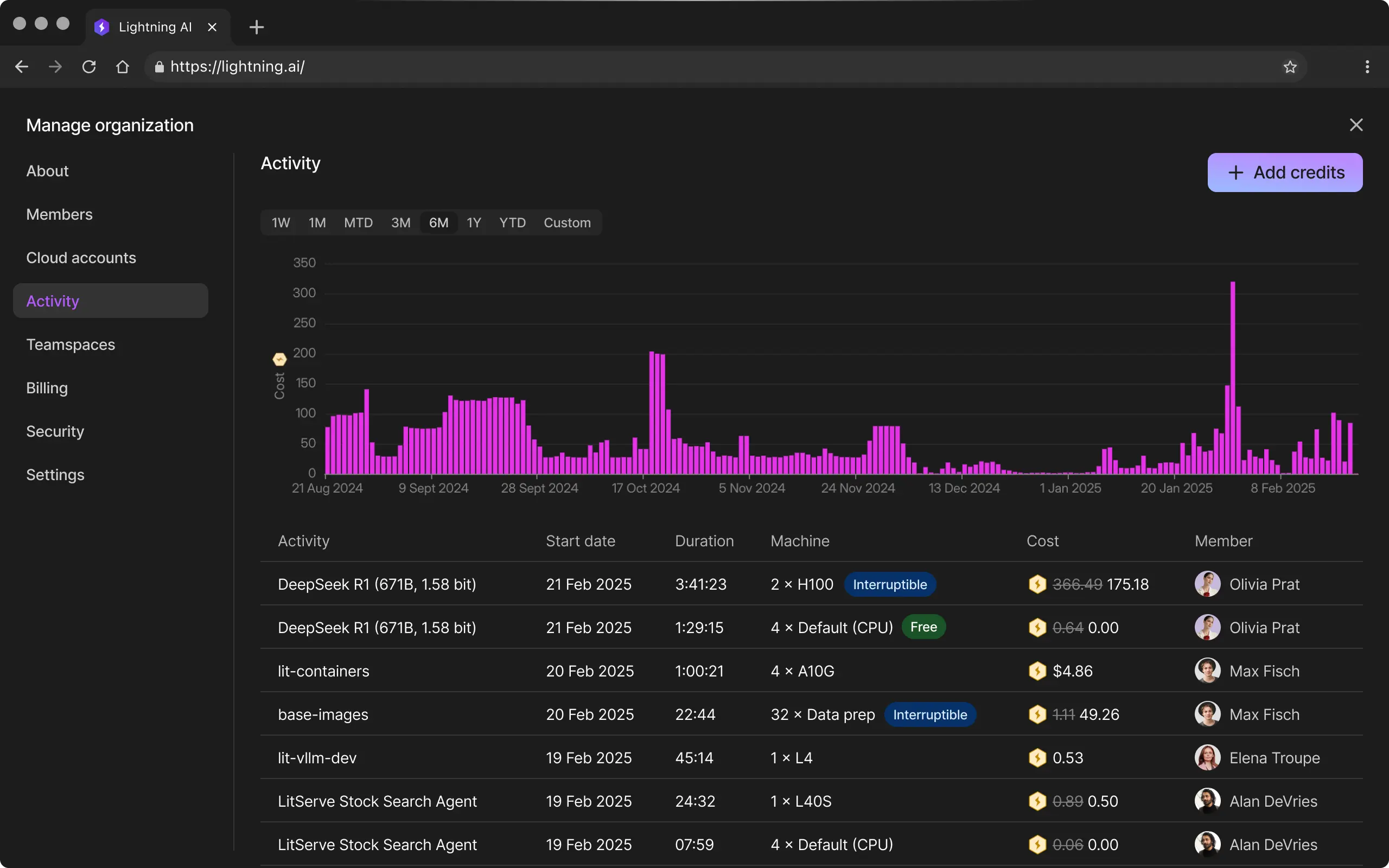Viewport: 1389px width, 868px height.
Task: Open the browser three-dot menu
Action: pos(1367,67)
